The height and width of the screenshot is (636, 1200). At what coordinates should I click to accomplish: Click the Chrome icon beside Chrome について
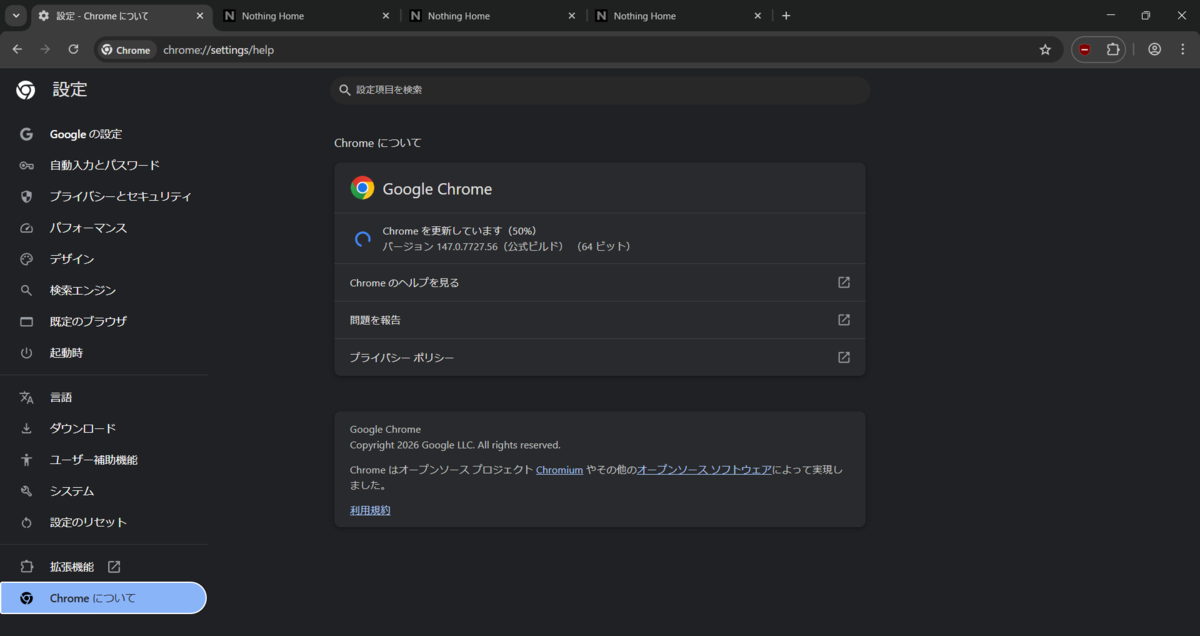pos(27,598)
